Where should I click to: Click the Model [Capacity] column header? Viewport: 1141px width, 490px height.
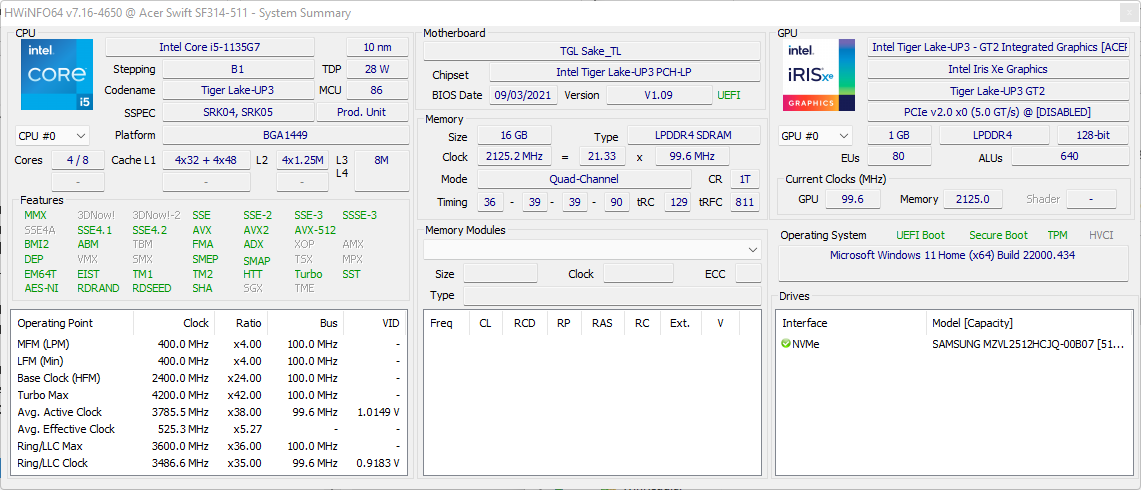click(x=1028, y=323)
